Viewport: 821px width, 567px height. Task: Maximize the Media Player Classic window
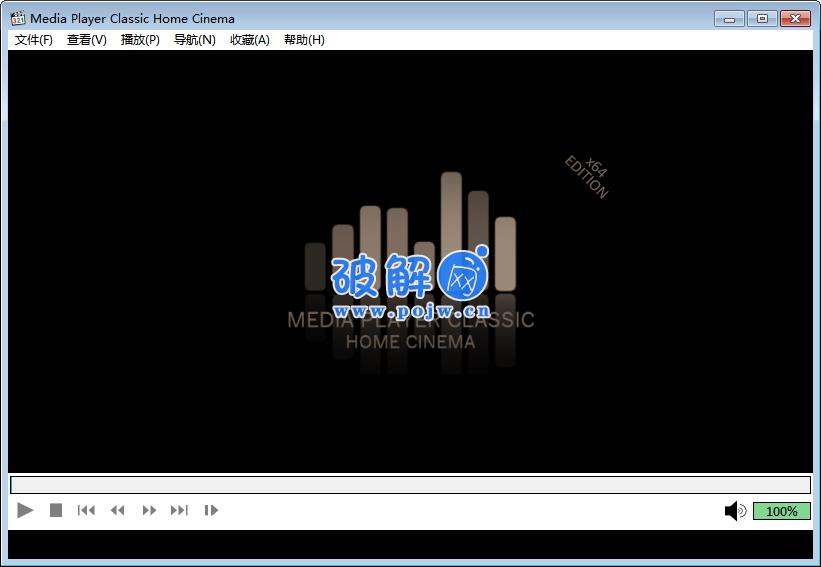pyautogui.click(x=762, y=19)
